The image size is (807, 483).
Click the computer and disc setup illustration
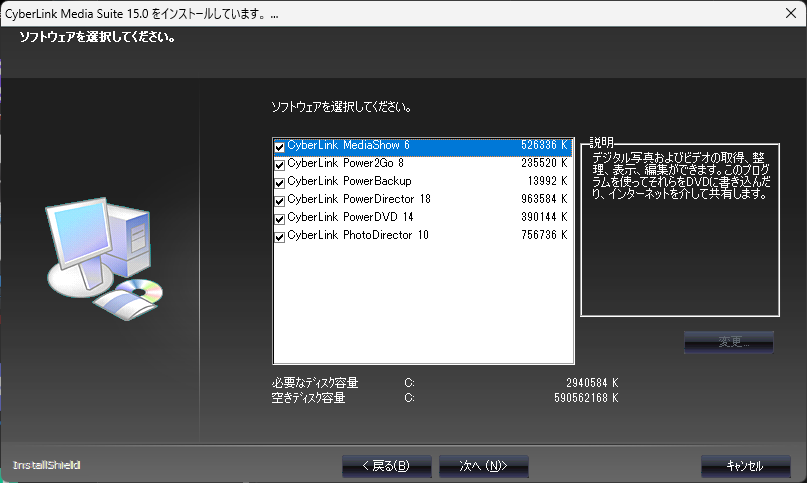[x=104, y=259]
